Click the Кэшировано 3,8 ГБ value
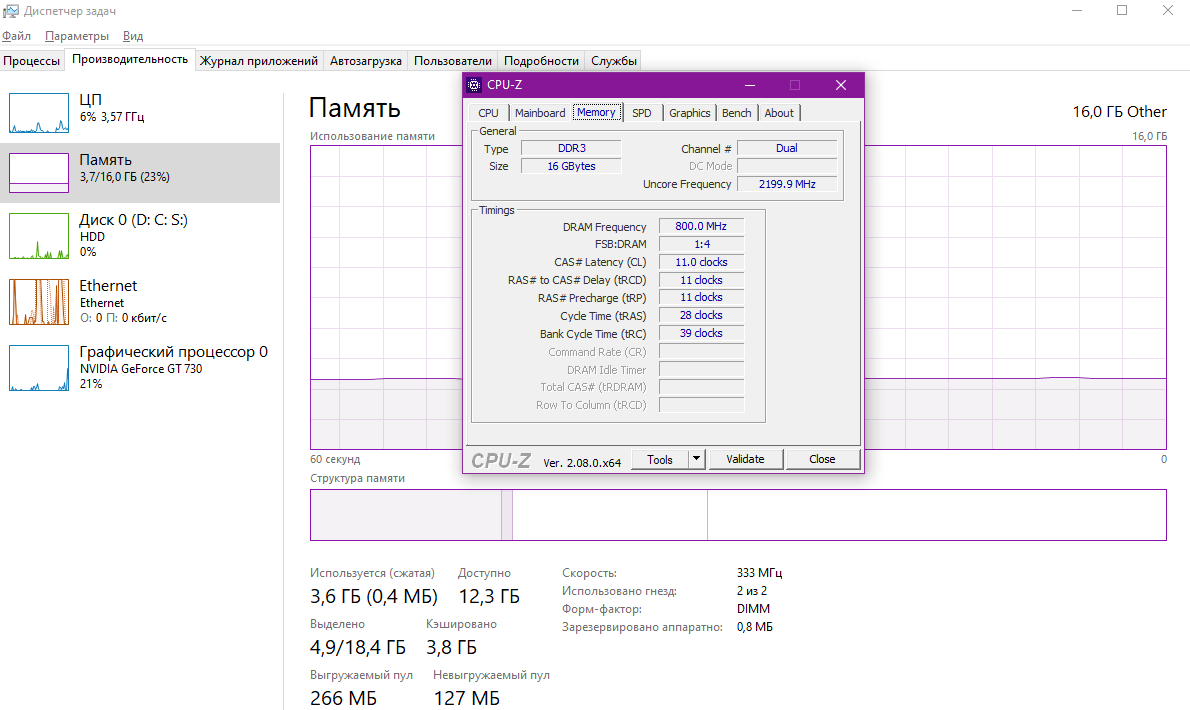The width and height of the screenshot is (1190, 710). [x=451, y=648]
